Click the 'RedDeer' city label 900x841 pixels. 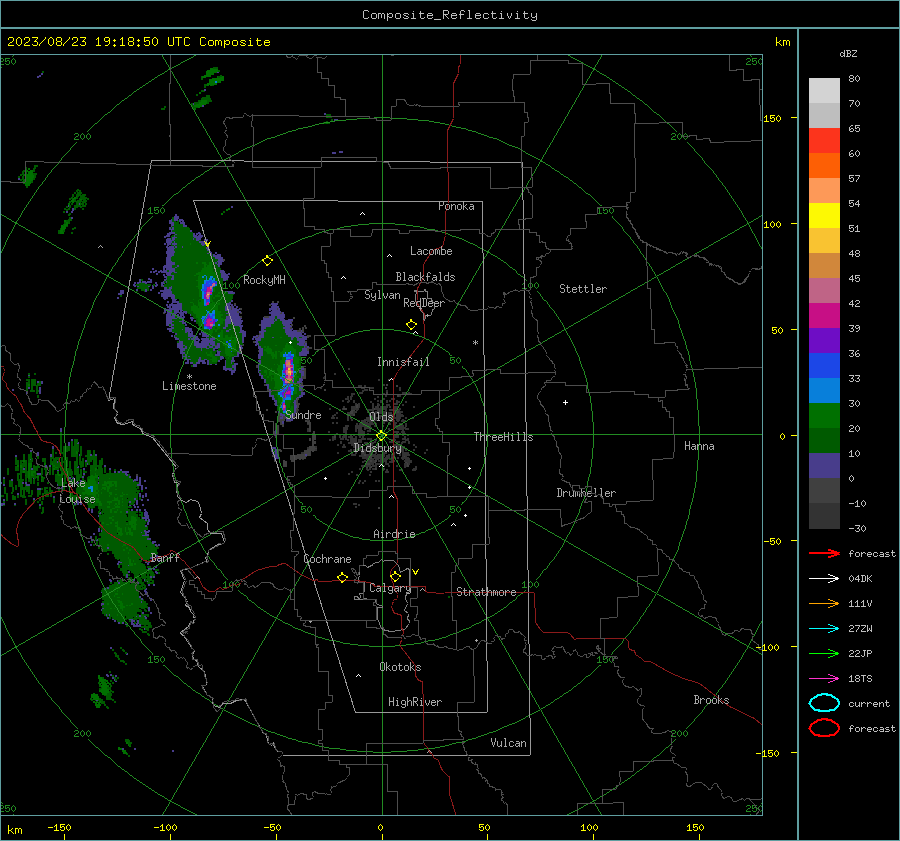tap(424, 303)
